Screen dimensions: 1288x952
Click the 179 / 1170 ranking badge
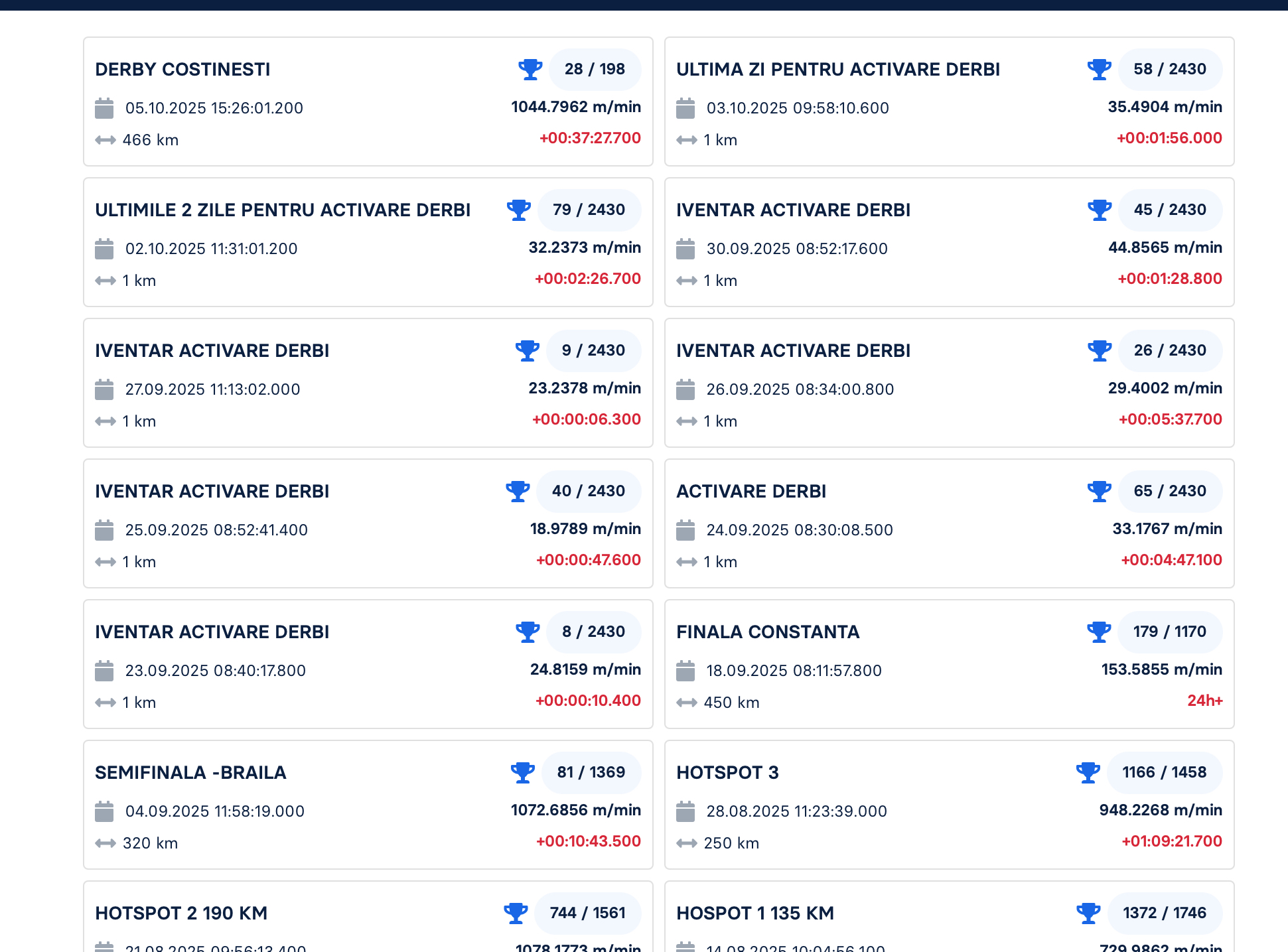pyautogui.click(x=1169, y=632)
